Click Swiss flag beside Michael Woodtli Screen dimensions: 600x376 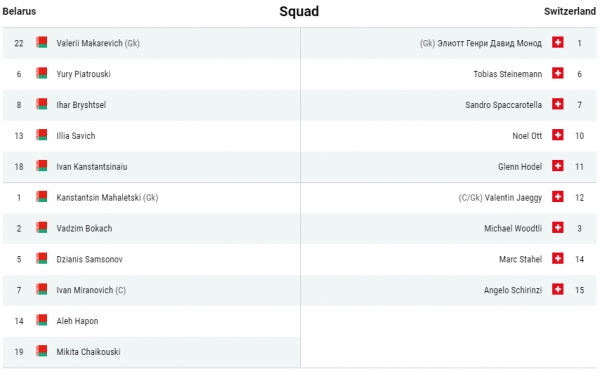tap(558, 228)
